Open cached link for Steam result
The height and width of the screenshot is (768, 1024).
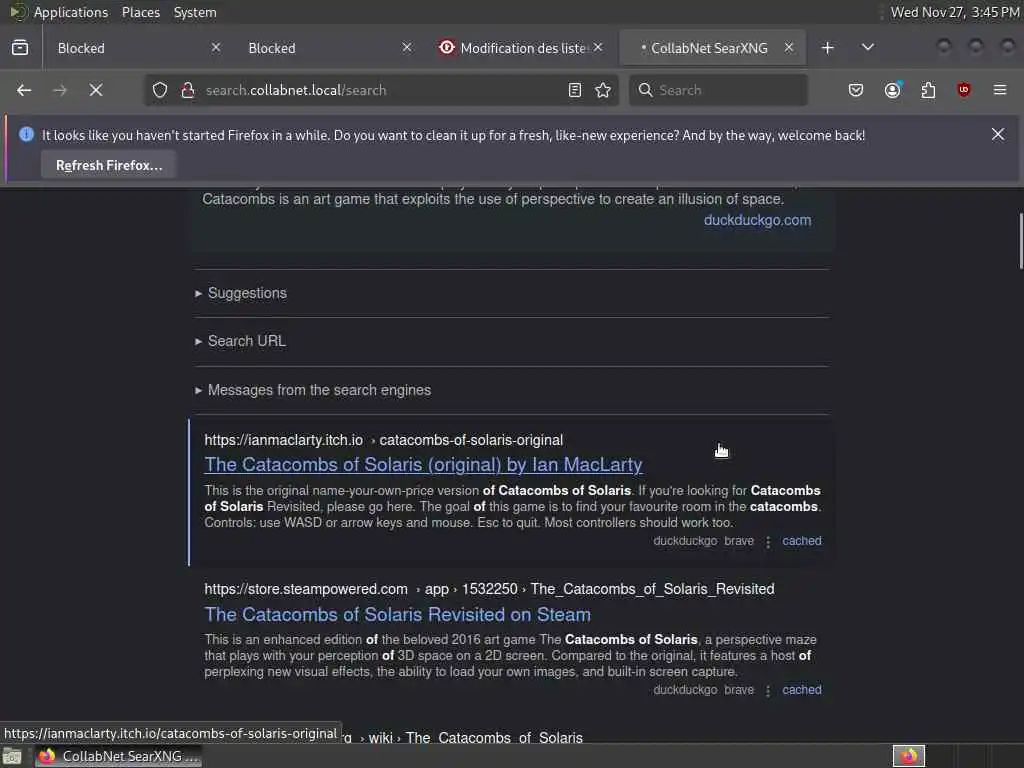coord(802,690)
